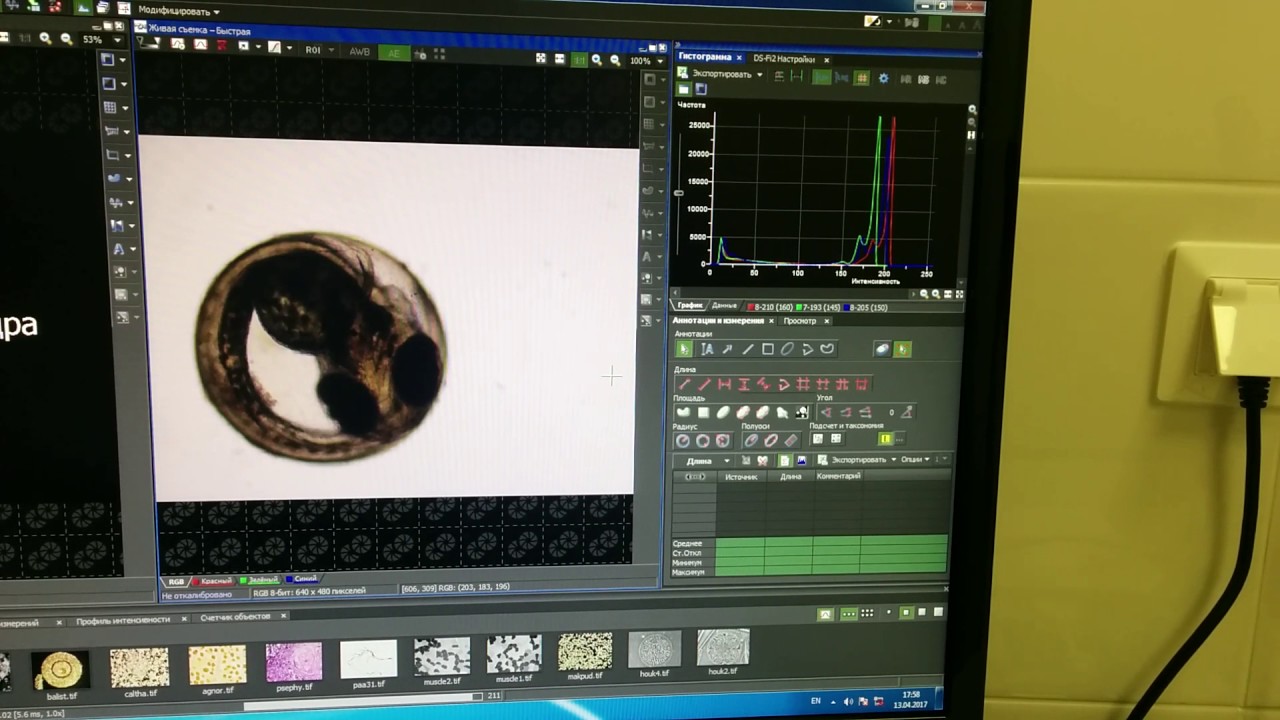The image size is (1280, 720).
Task: Choose the rectangle annotation tool
Action: coord(768,349)
